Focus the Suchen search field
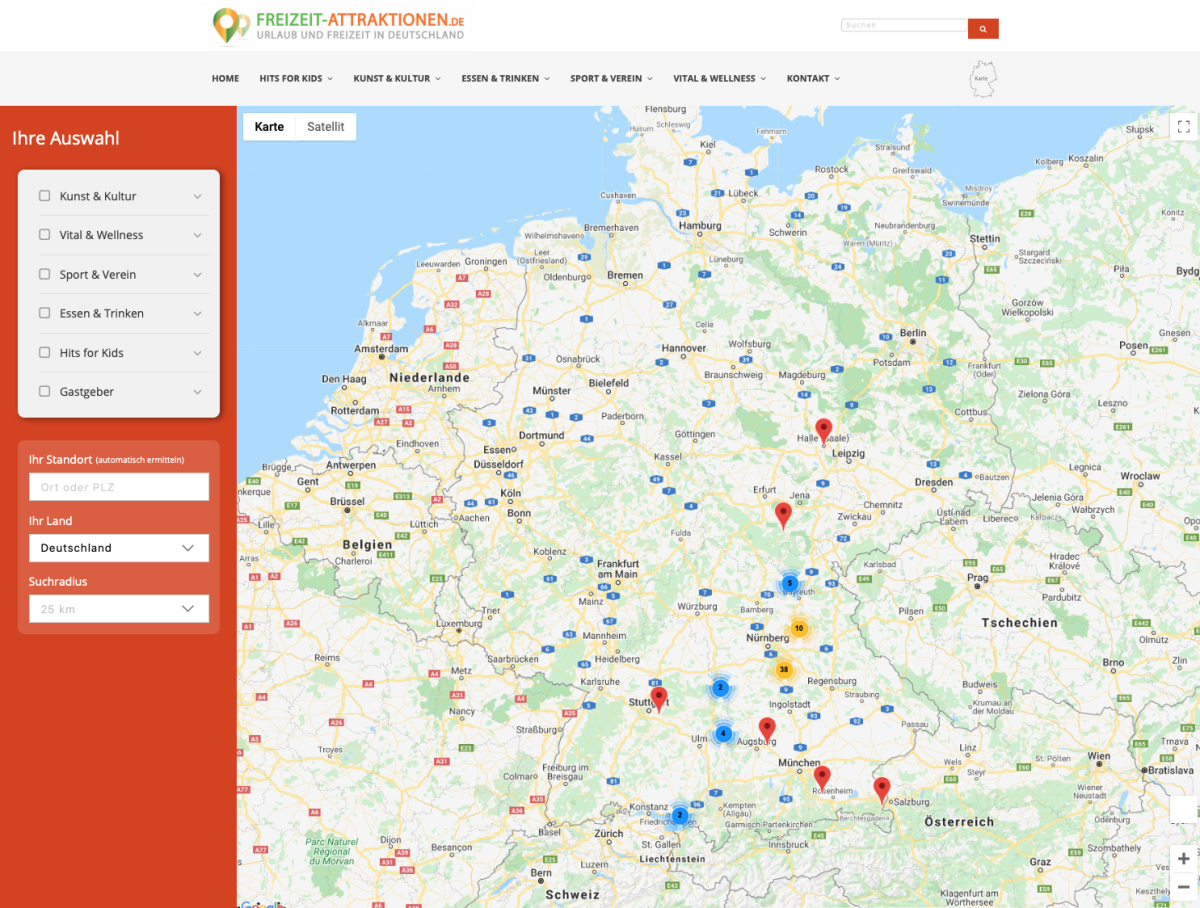The image size is (1200, 908). [x=904, y=25]
